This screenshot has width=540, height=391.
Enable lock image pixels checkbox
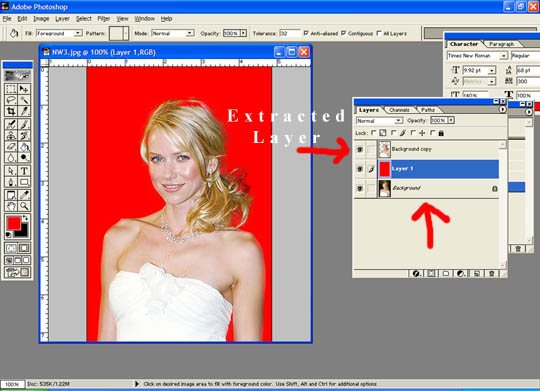393,133
